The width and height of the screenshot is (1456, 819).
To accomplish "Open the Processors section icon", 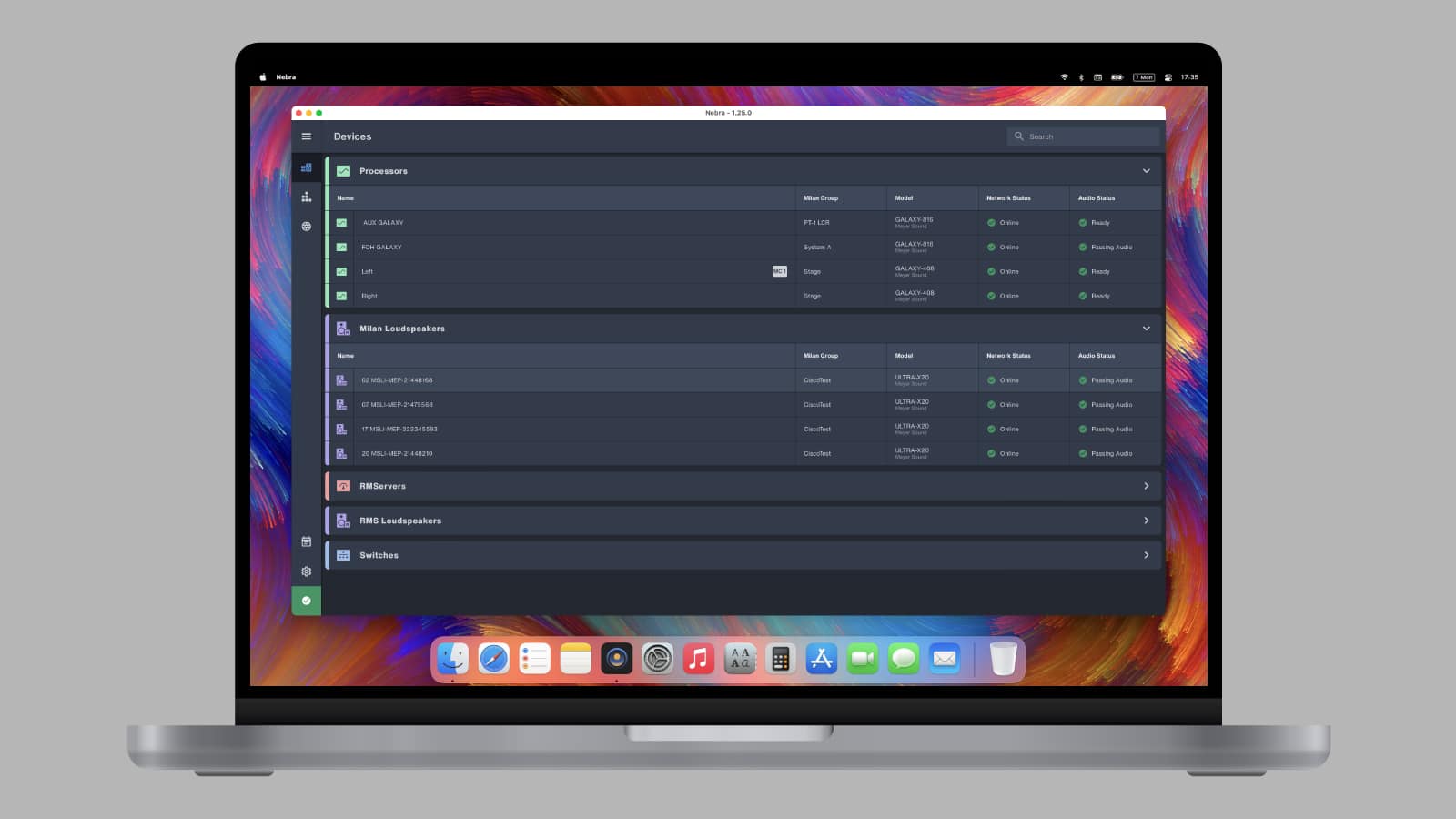I will 343,170.
